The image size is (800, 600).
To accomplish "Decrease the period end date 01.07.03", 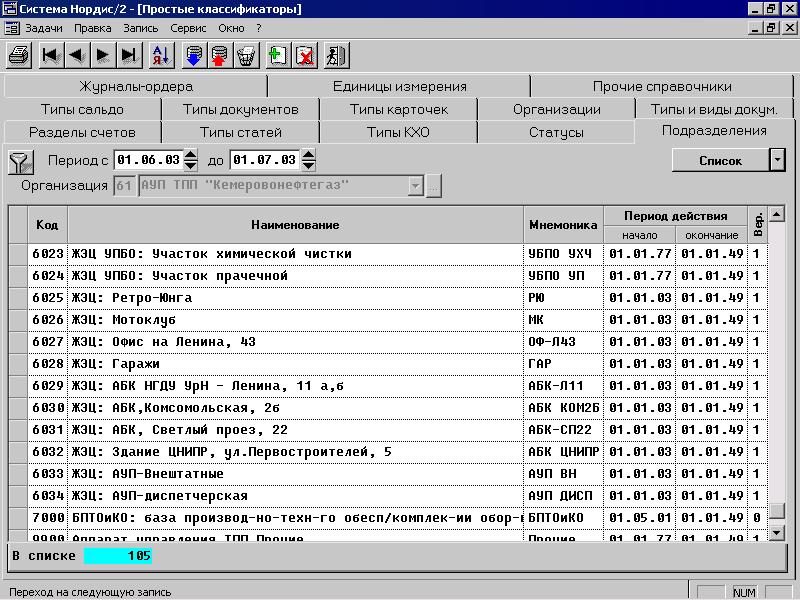I will (308, 165).
